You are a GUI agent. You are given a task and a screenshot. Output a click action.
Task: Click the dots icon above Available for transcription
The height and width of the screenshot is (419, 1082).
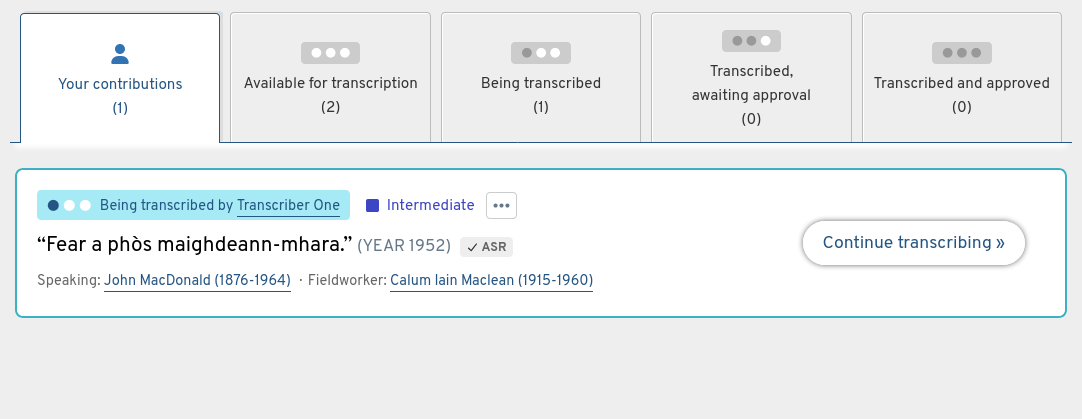330,53
